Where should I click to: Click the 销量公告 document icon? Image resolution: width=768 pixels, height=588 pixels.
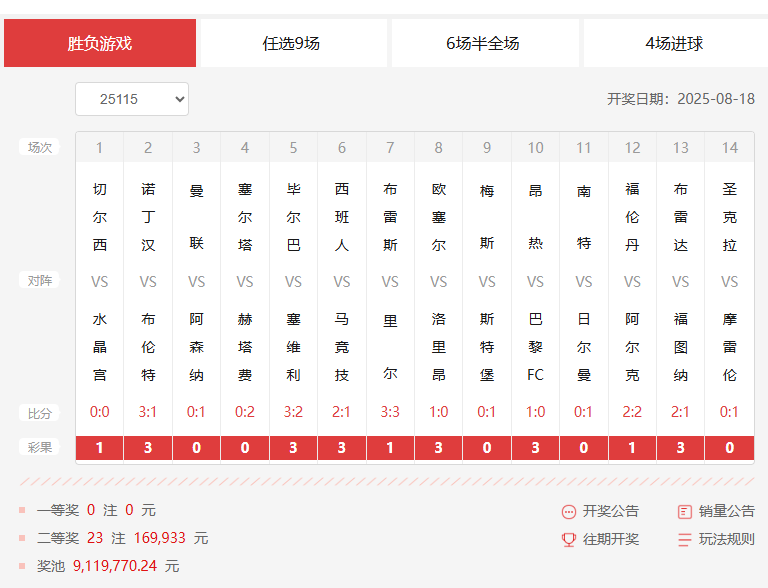[685, 511]
